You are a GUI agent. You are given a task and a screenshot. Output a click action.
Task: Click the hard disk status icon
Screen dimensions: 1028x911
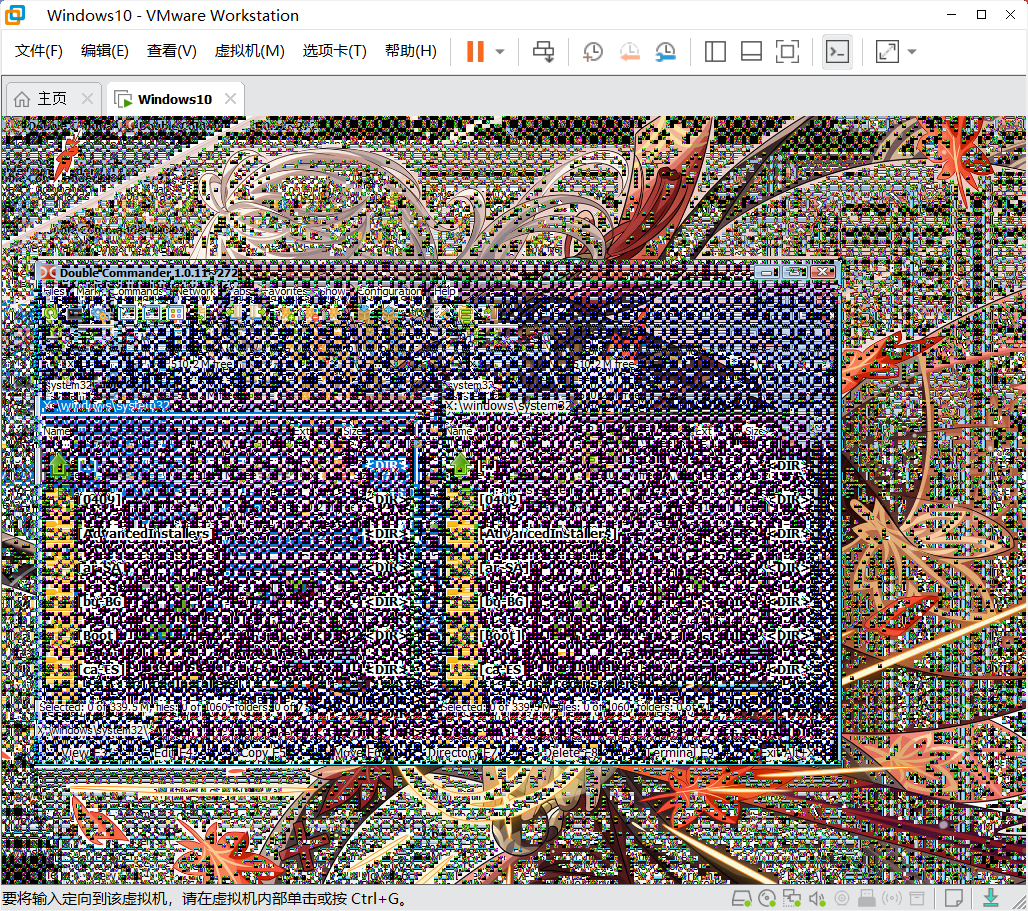[x=742, y=898]
